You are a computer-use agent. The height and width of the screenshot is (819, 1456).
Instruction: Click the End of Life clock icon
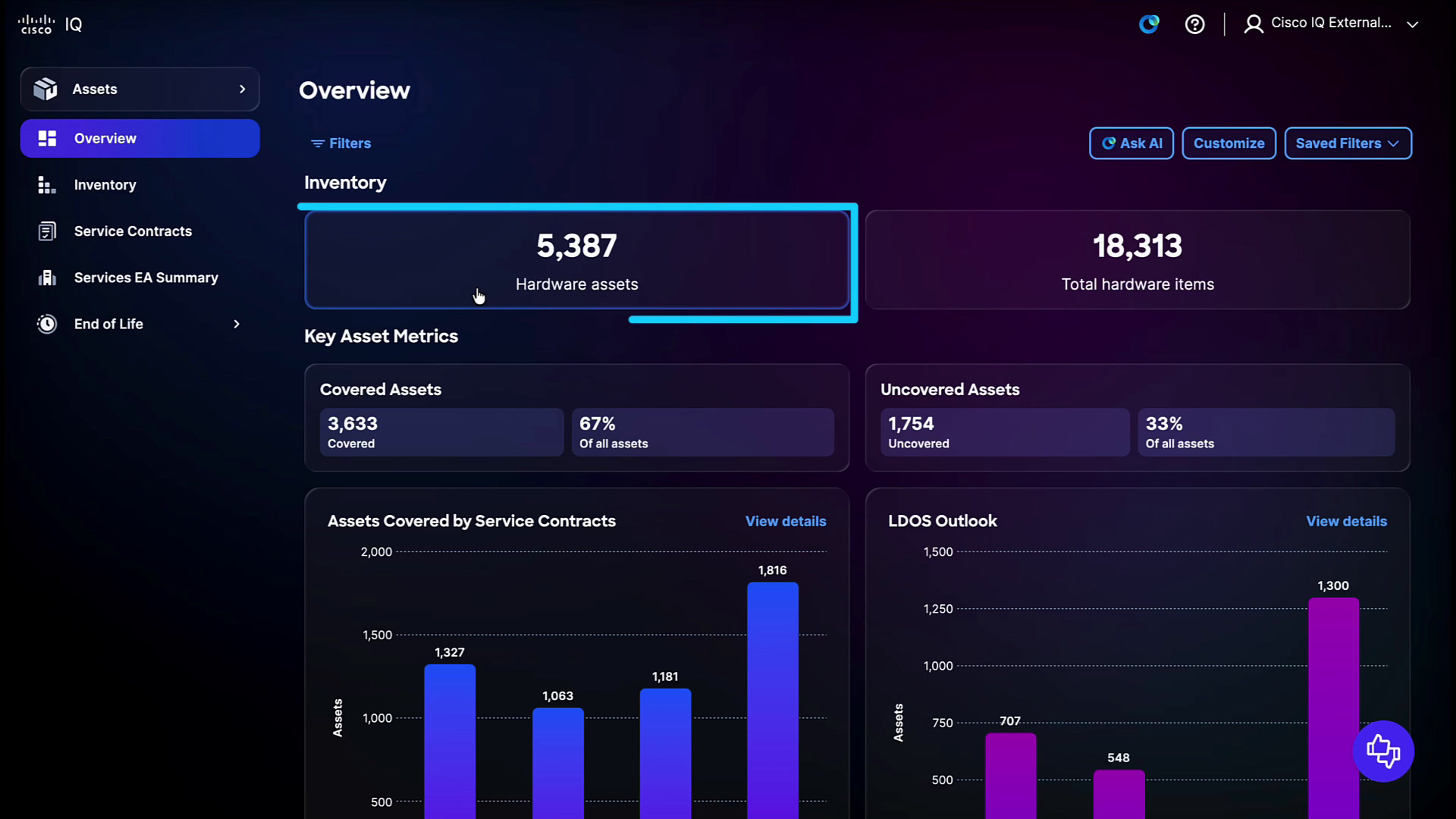[47, 324]
